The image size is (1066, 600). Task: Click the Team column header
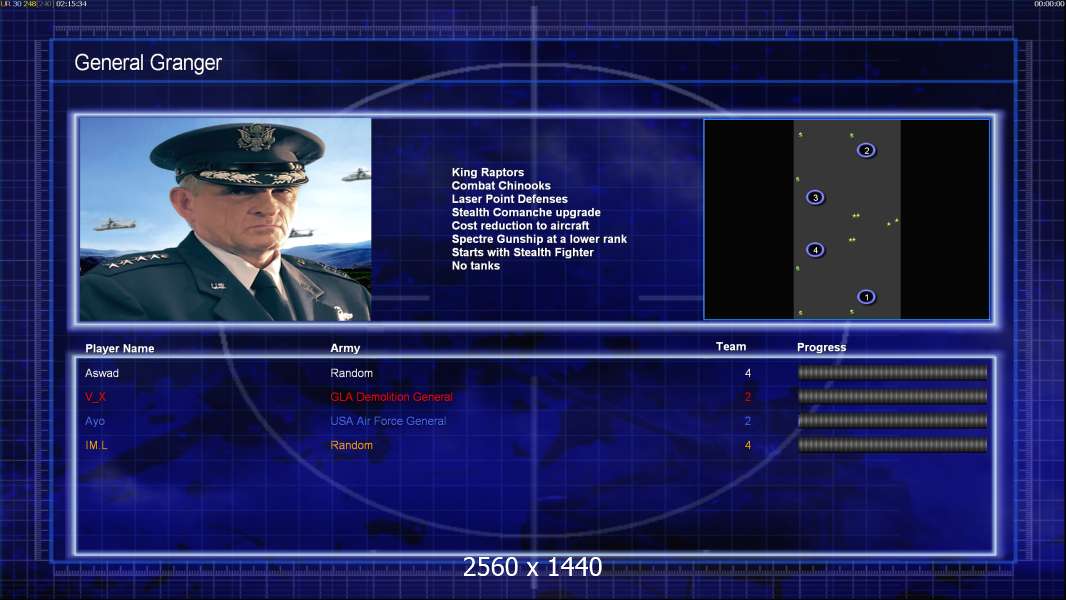coord(731,347)
